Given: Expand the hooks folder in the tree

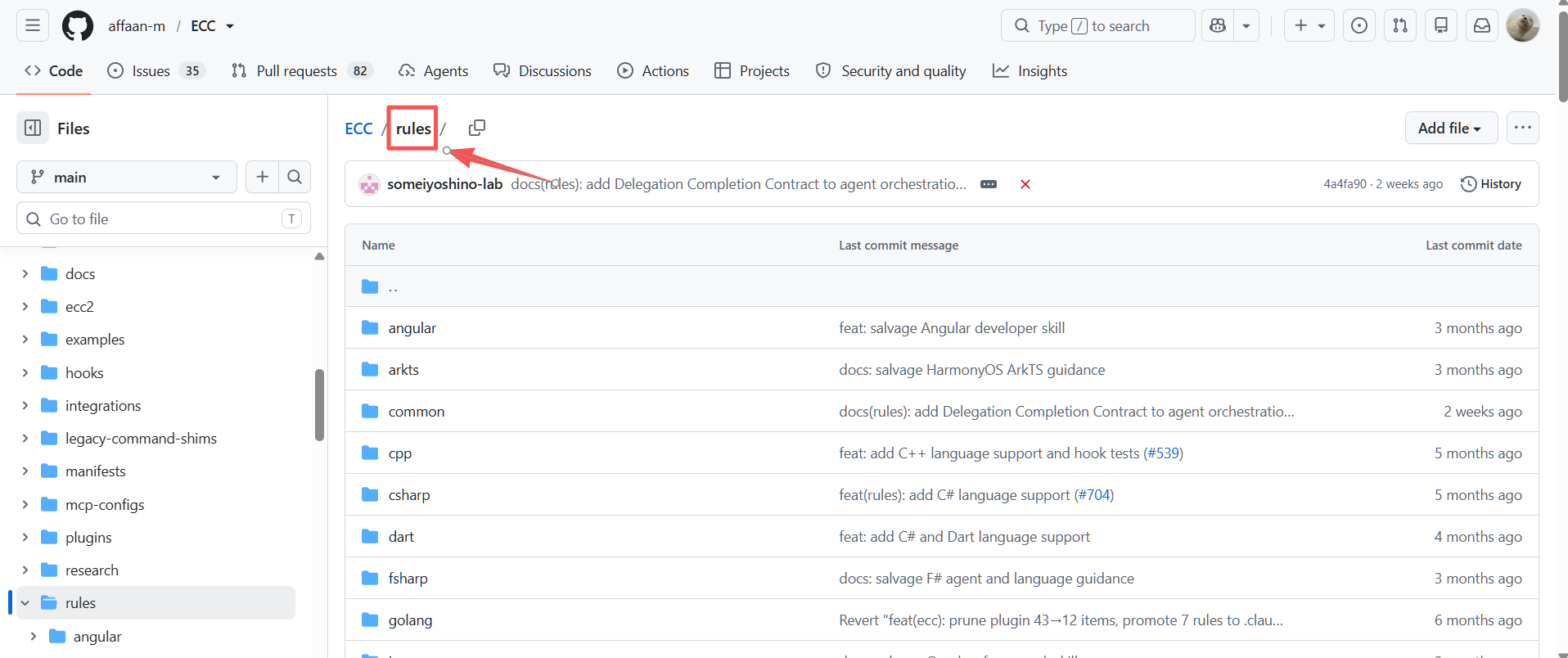Looking at the screenshot, I should [25, 372].
